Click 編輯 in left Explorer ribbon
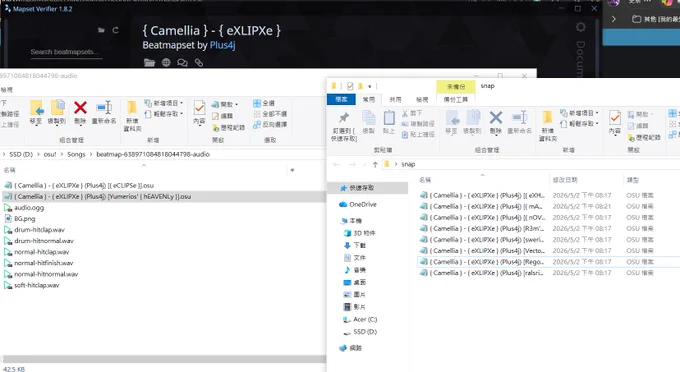Screen dimensions: 680x372 click(x=222, y=116)
